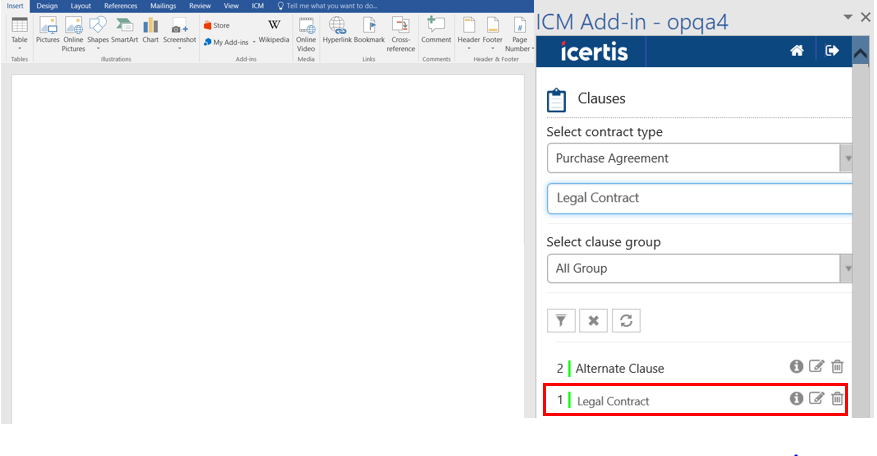Open the ICM ribbon tab
The height and width of the screenshot is (456, 877).
[258, 6]
